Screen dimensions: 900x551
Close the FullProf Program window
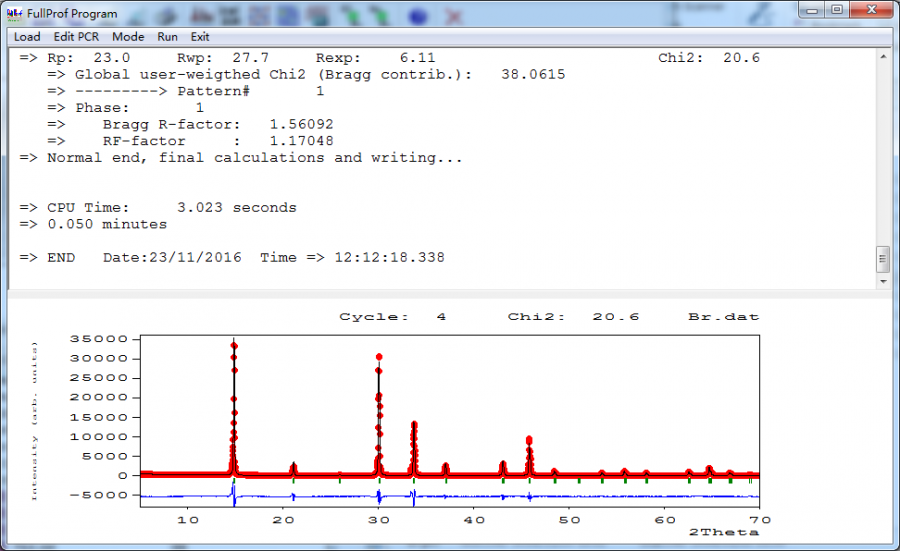tap(871, 10)
